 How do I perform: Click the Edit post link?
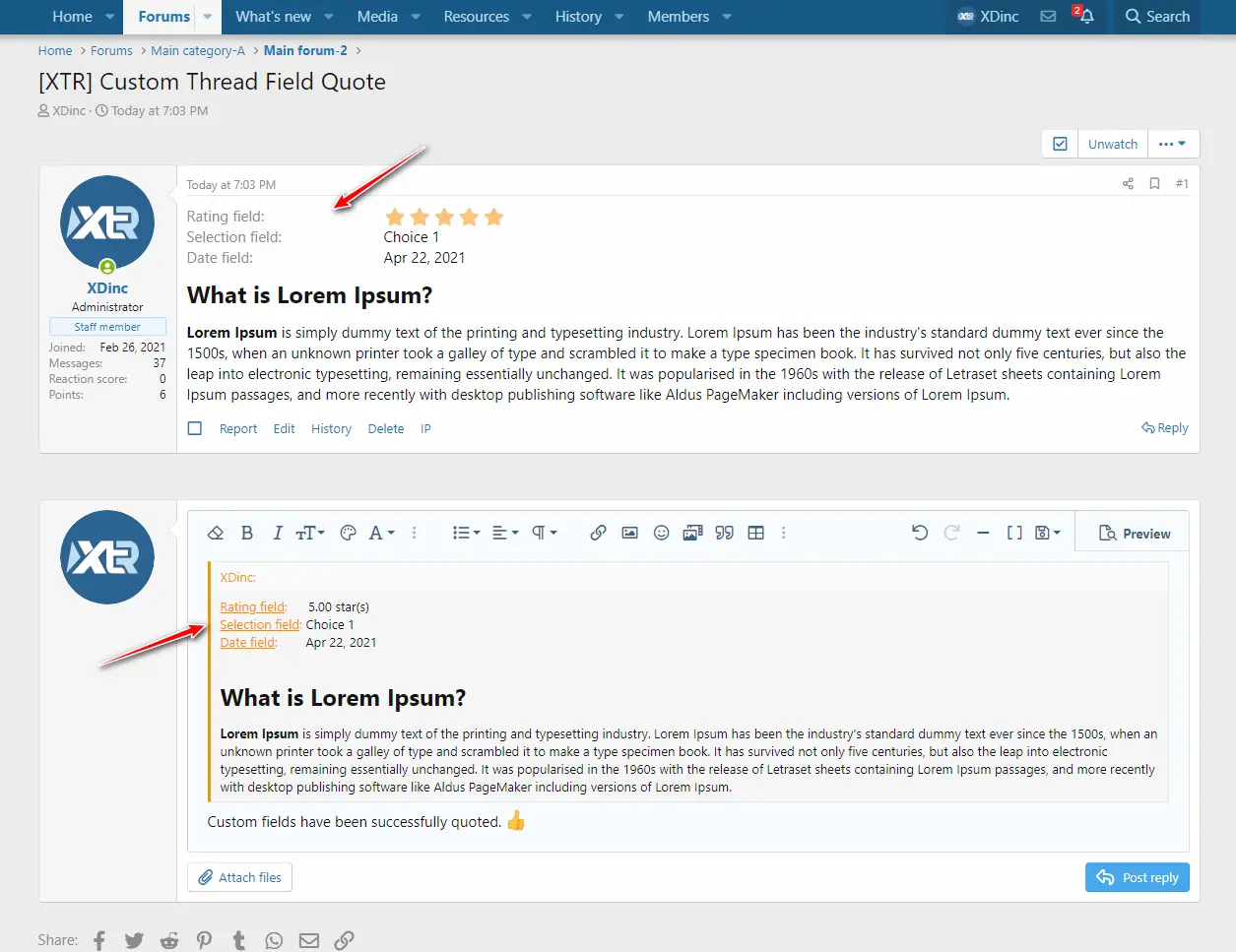point(285,429)
